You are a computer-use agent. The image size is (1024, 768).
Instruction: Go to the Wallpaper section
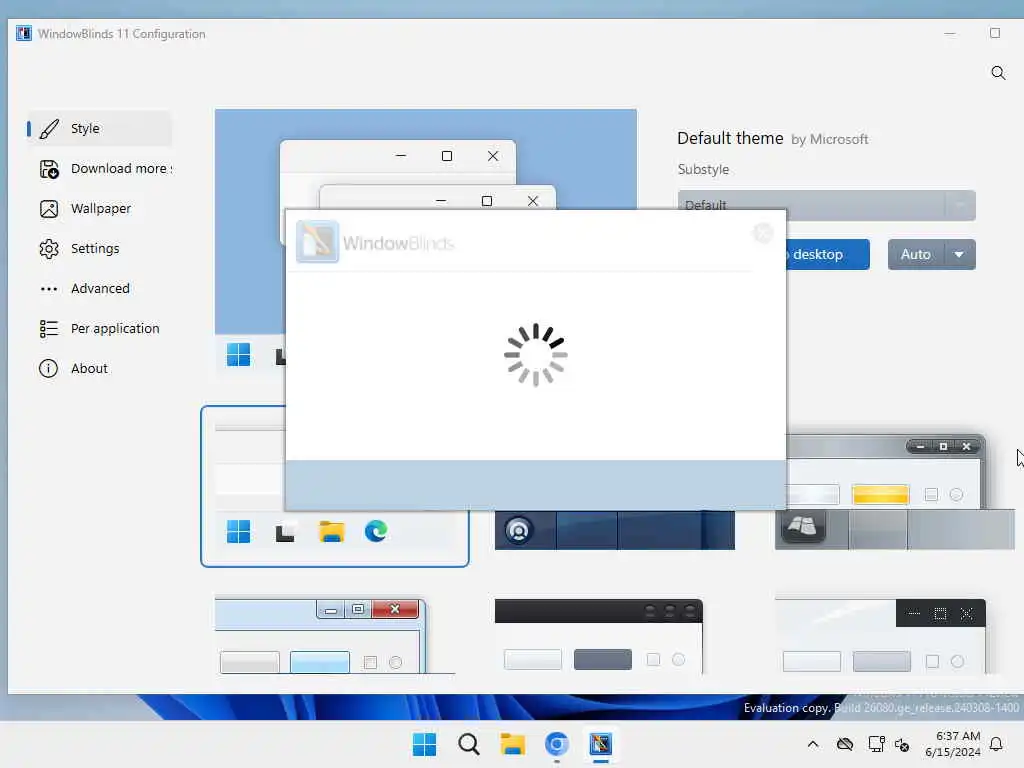(99, 208)
